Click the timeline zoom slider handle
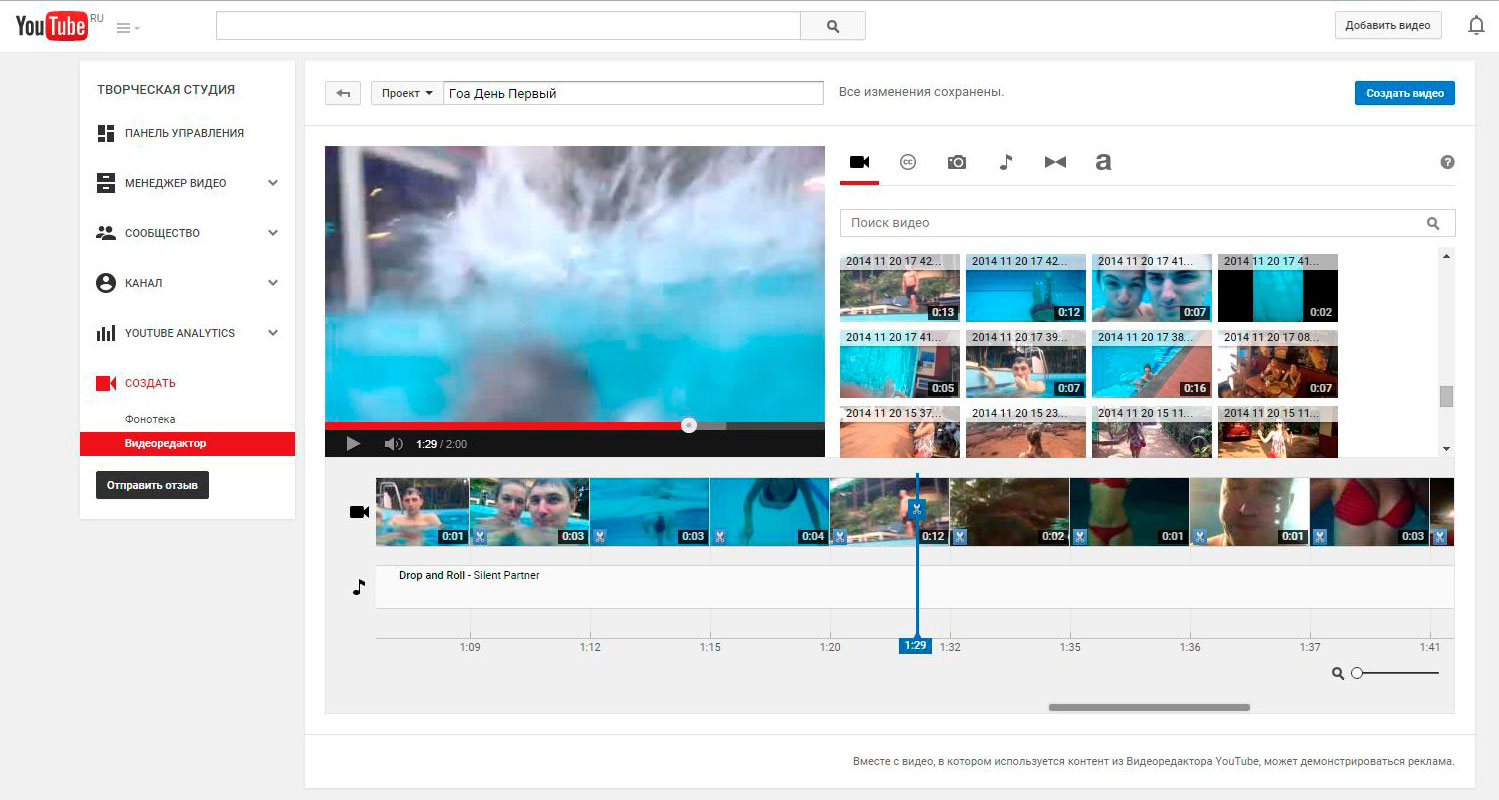1499x800 pixels. 1357,673
